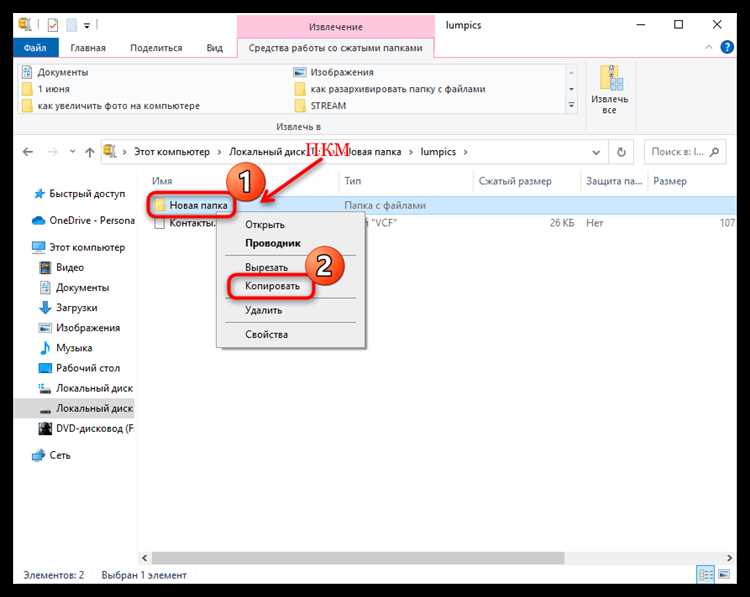
Task: Switch to the Вид tab
Action: pos(214,47)
